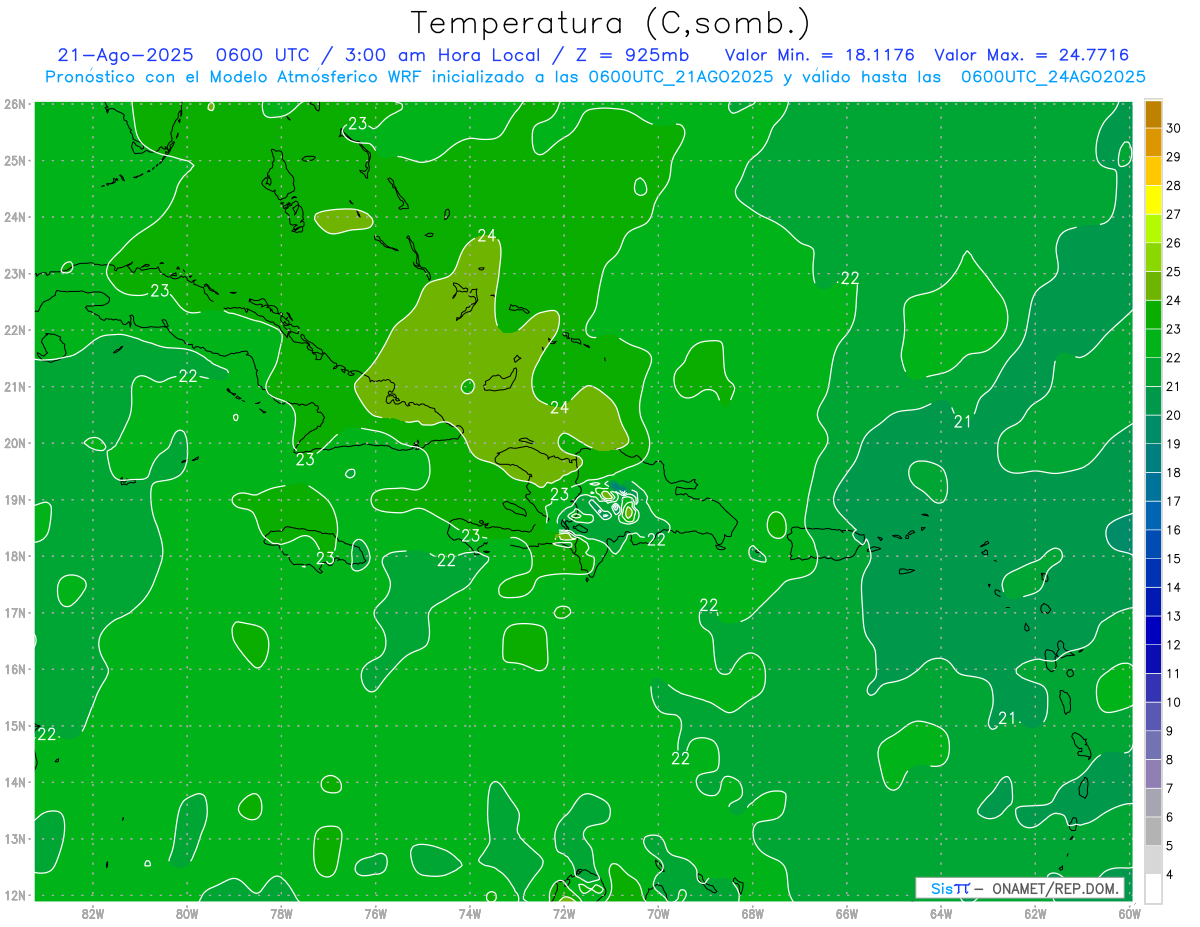
Task: Click the legend swatch between 24 and 25
Action: pos(1153,286)
